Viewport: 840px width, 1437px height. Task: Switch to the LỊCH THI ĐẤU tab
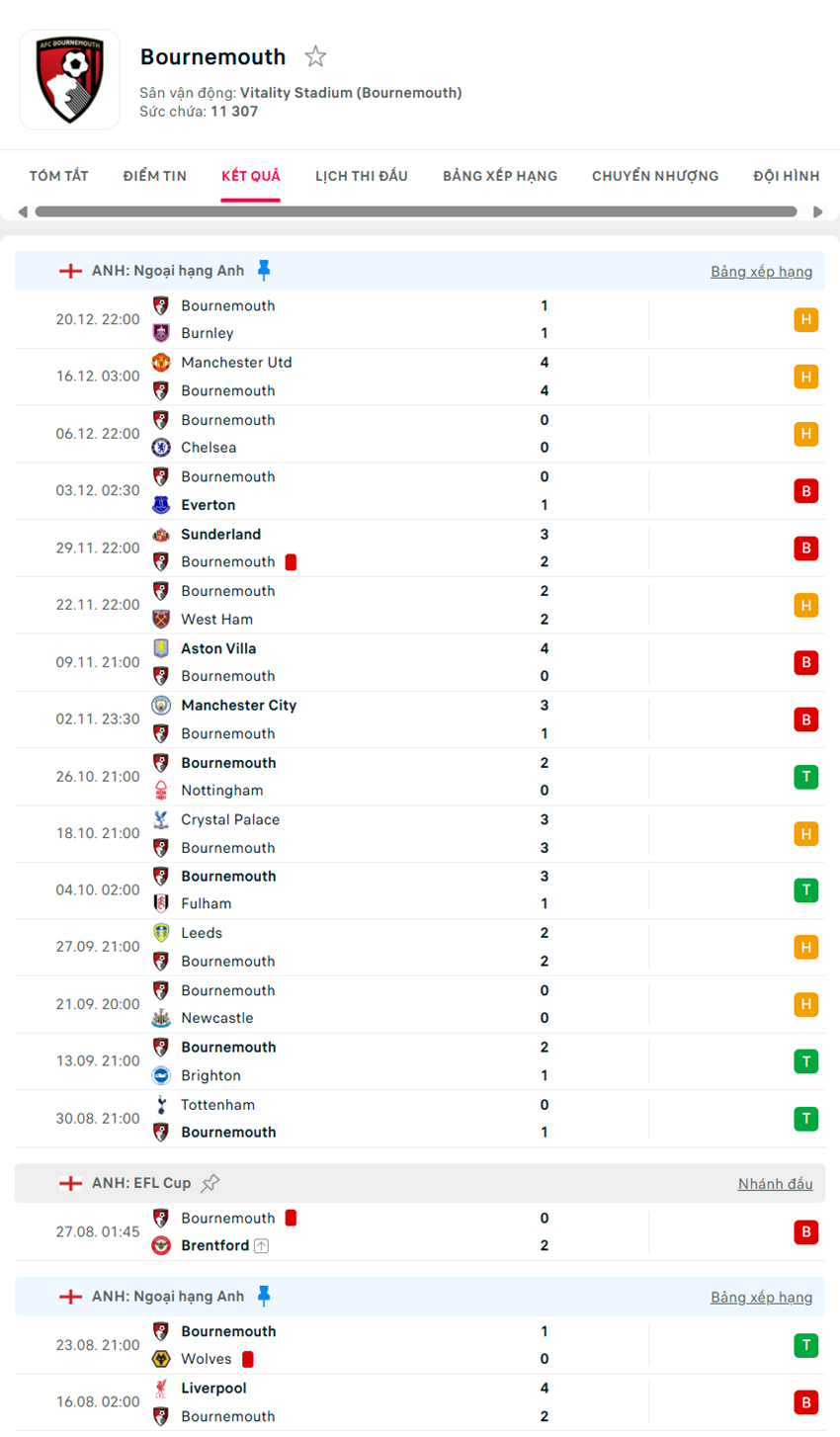(x=365, y=175)
